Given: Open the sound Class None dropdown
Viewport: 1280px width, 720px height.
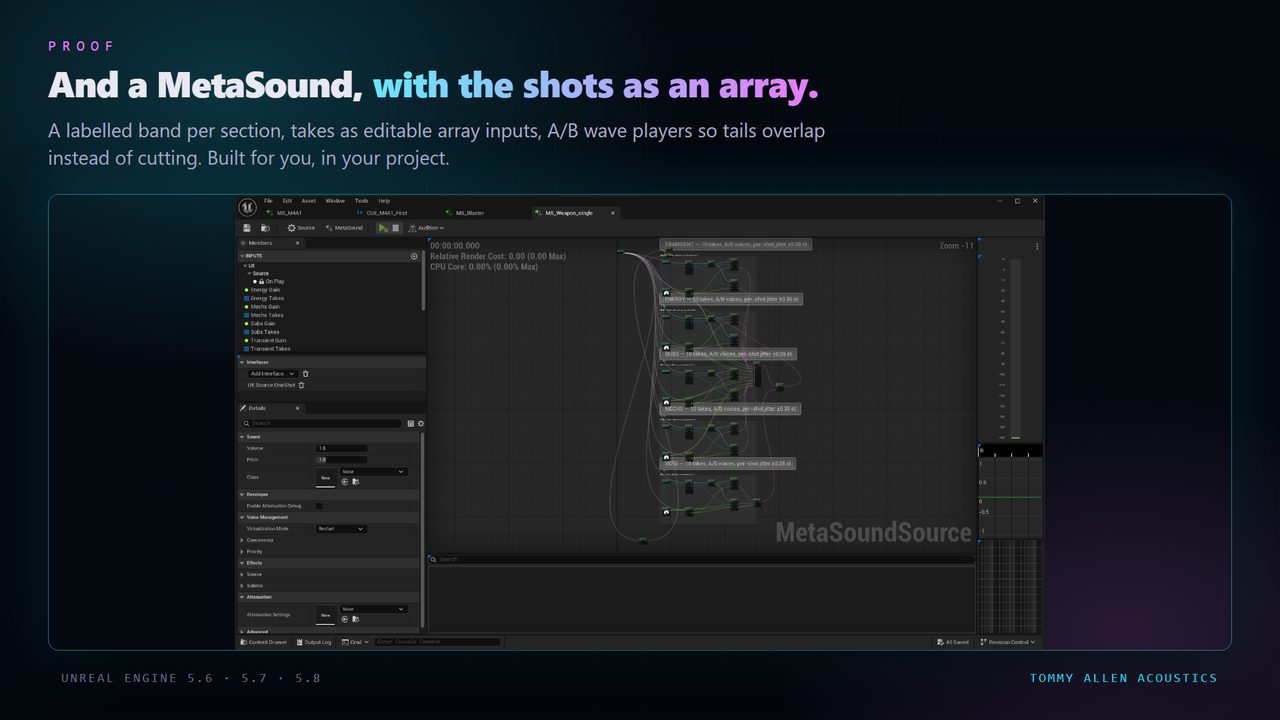Looking at the screenshot, I should pos(374,471).
